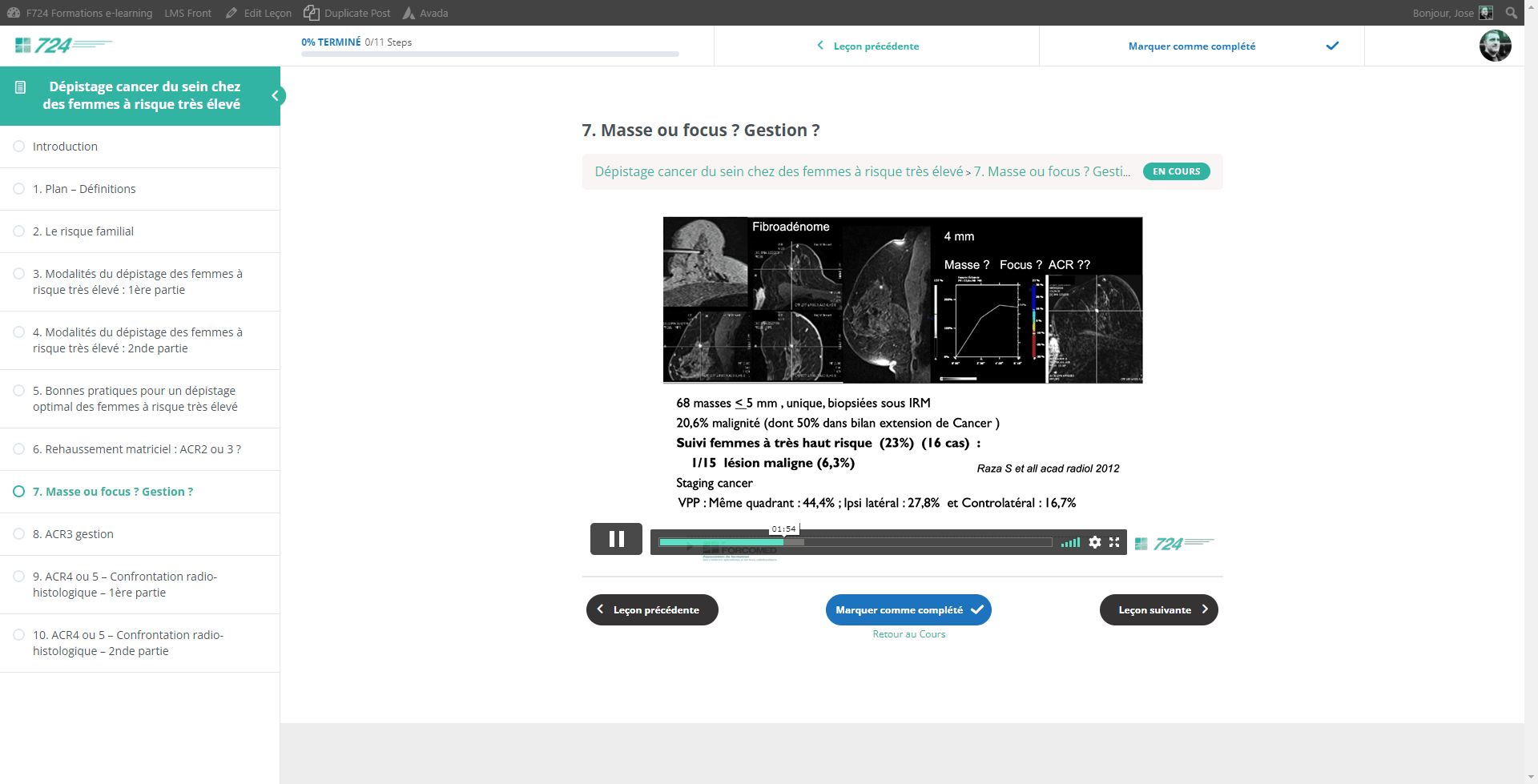The width and height of the screenshot is (1538, 784).
Task: Click the 724 logo in the video player
Action: pyautogui.click(x=1174, y=544)
